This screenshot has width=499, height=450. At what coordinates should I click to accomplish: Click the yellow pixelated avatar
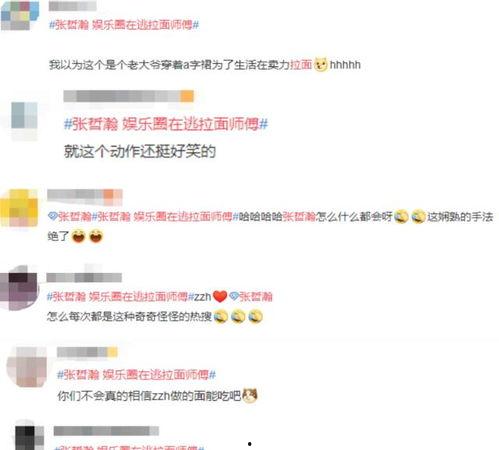19,208
